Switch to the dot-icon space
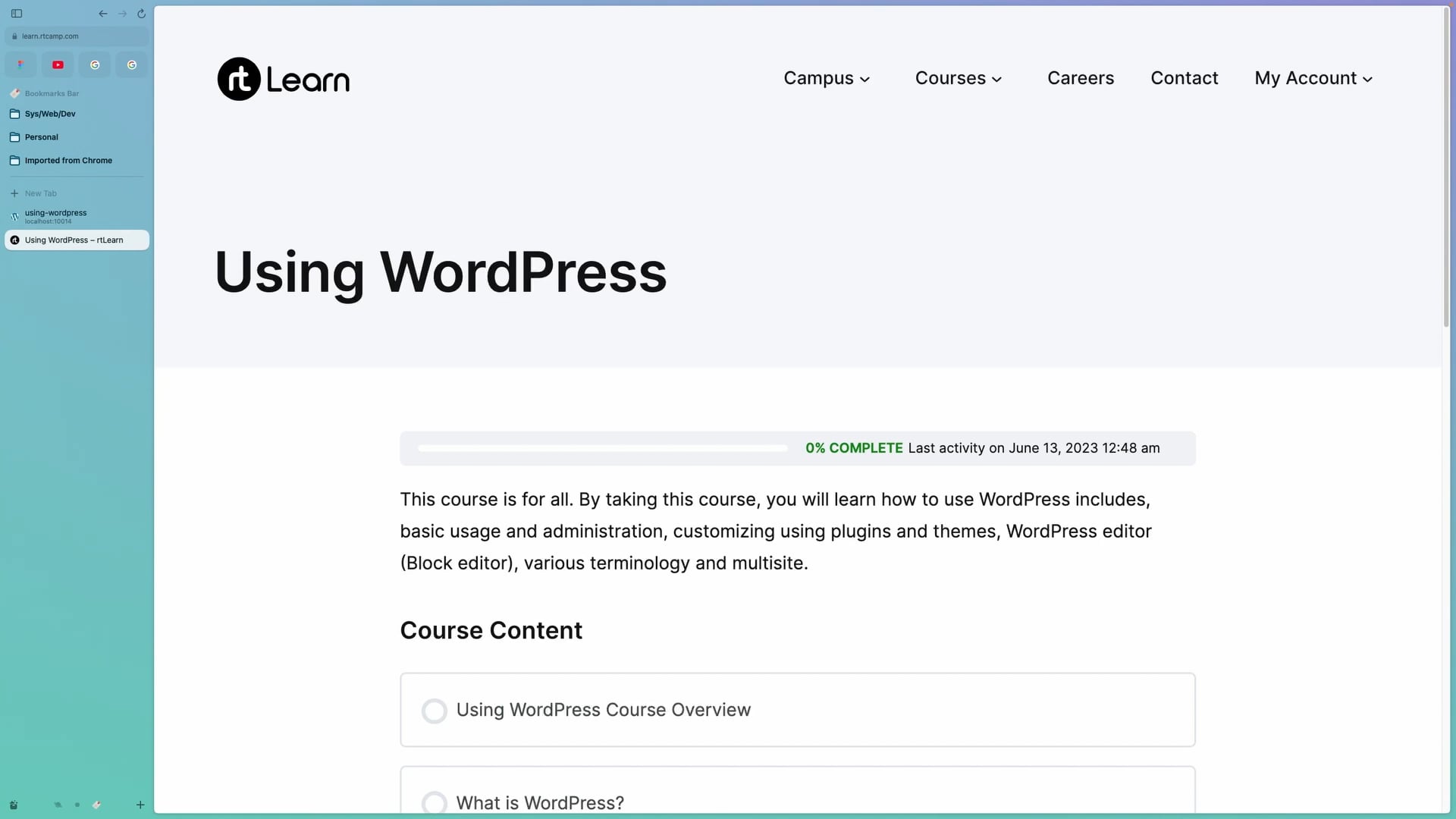Image resolution: width=1456 pixels, height=819 pixels. 77,805
